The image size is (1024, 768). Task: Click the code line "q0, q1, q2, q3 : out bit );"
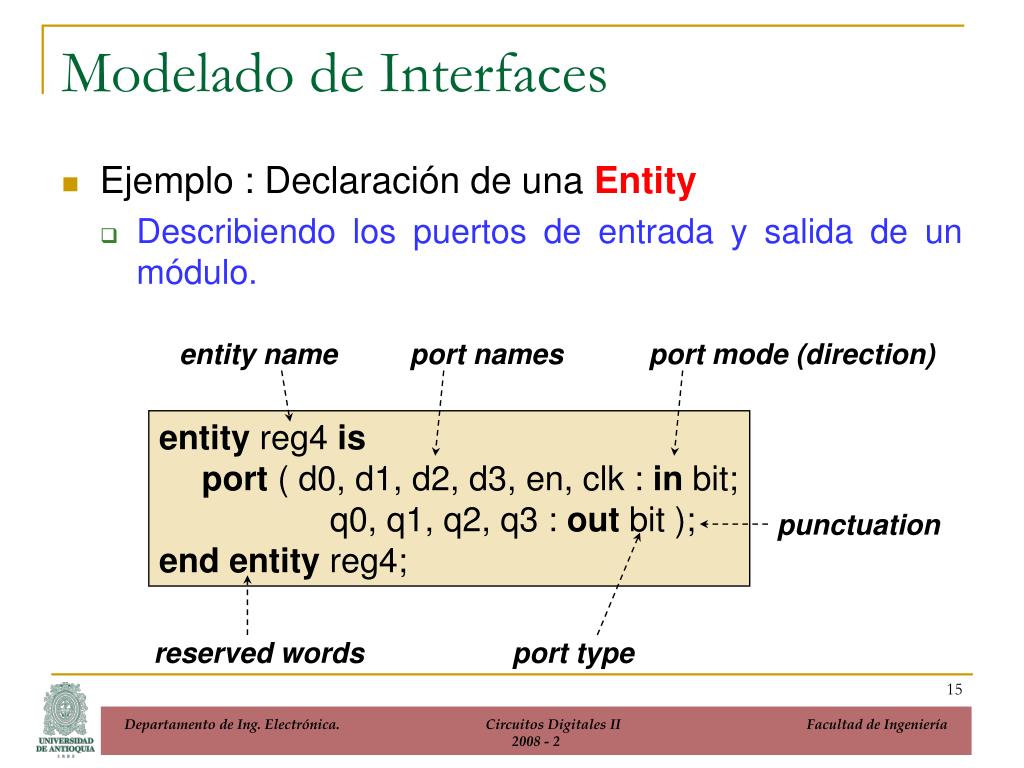[x=513, y=520]
